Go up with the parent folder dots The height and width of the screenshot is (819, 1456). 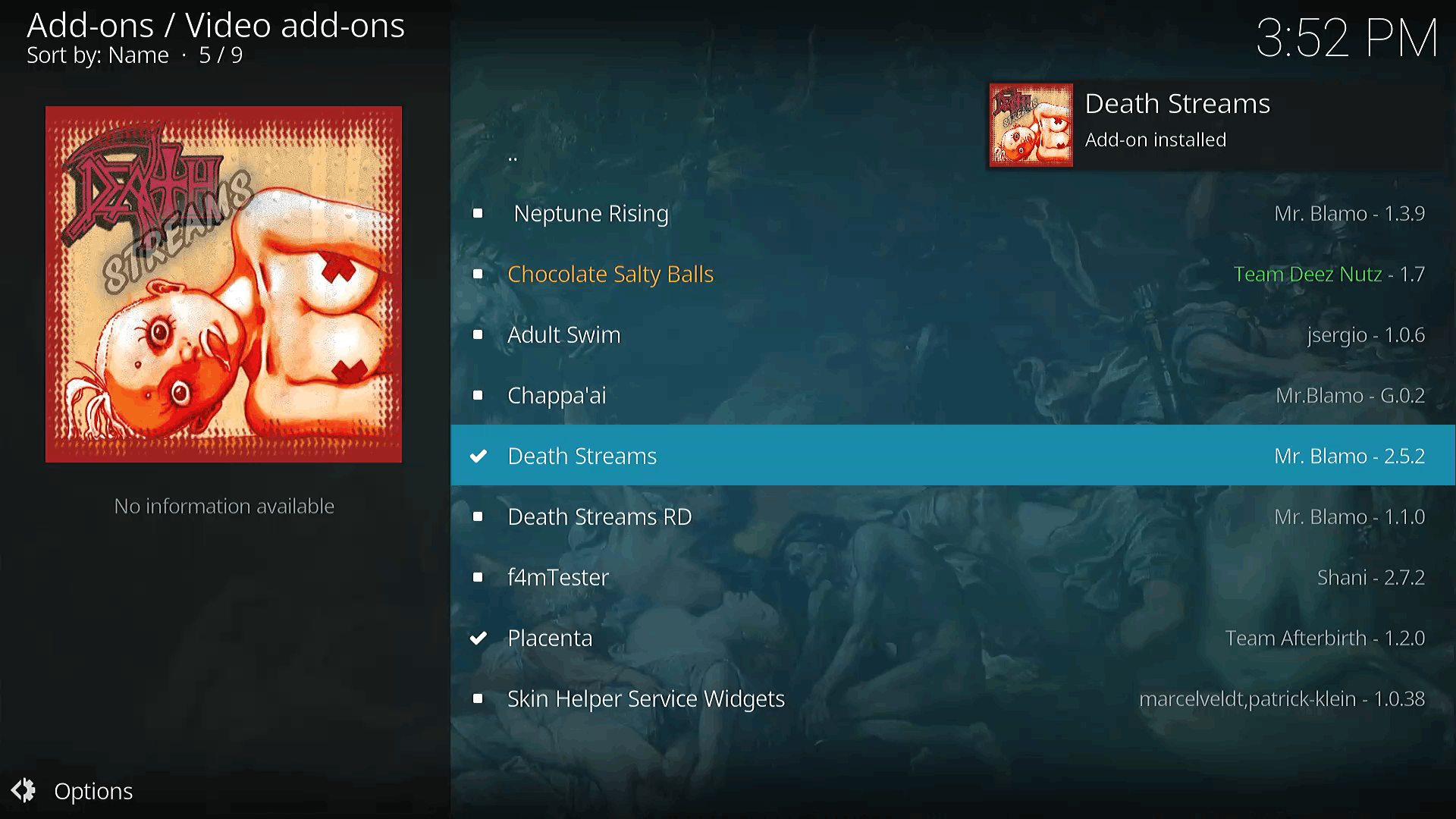513,158
